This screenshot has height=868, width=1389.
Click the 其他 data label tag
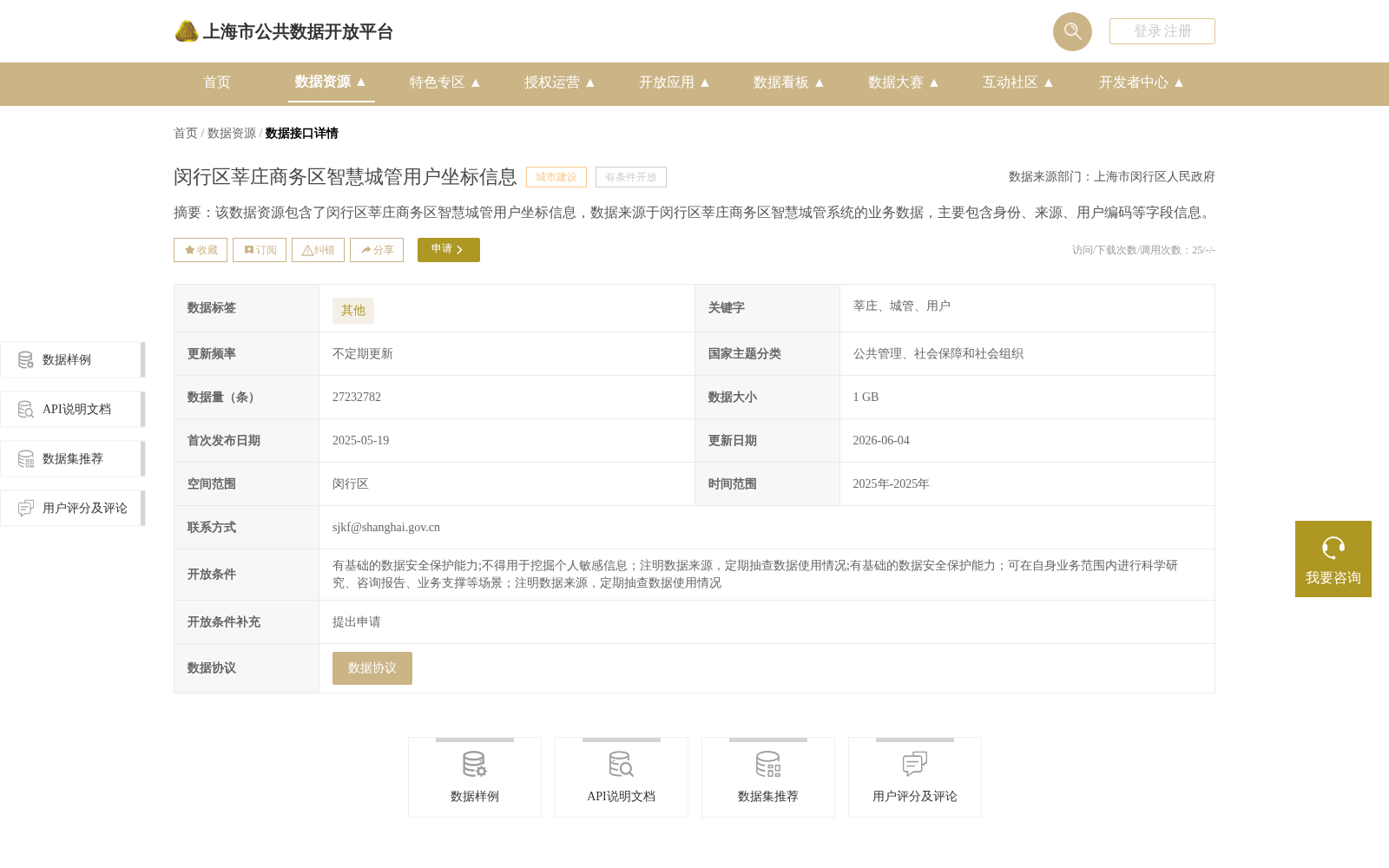[353, 311]
